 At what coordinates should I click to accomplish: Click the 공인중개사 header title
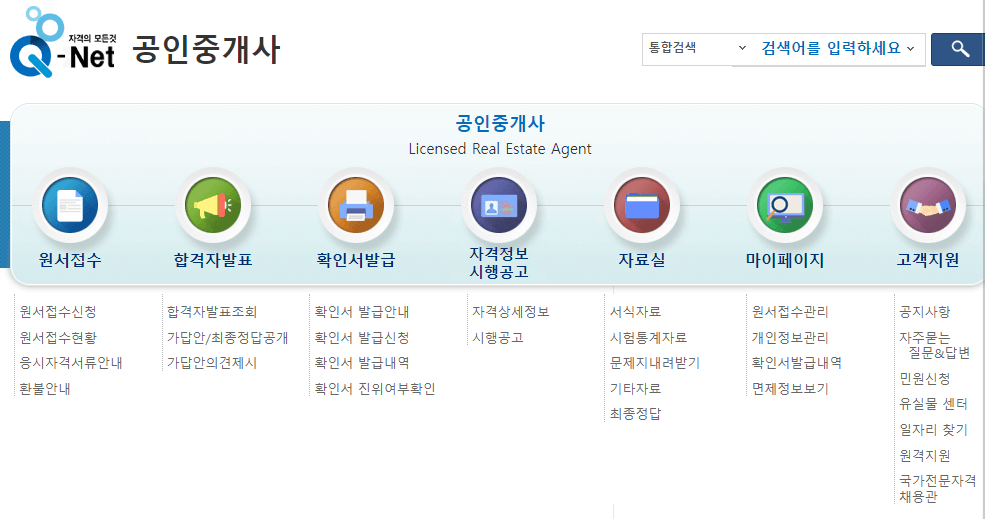tap(206, 49)
